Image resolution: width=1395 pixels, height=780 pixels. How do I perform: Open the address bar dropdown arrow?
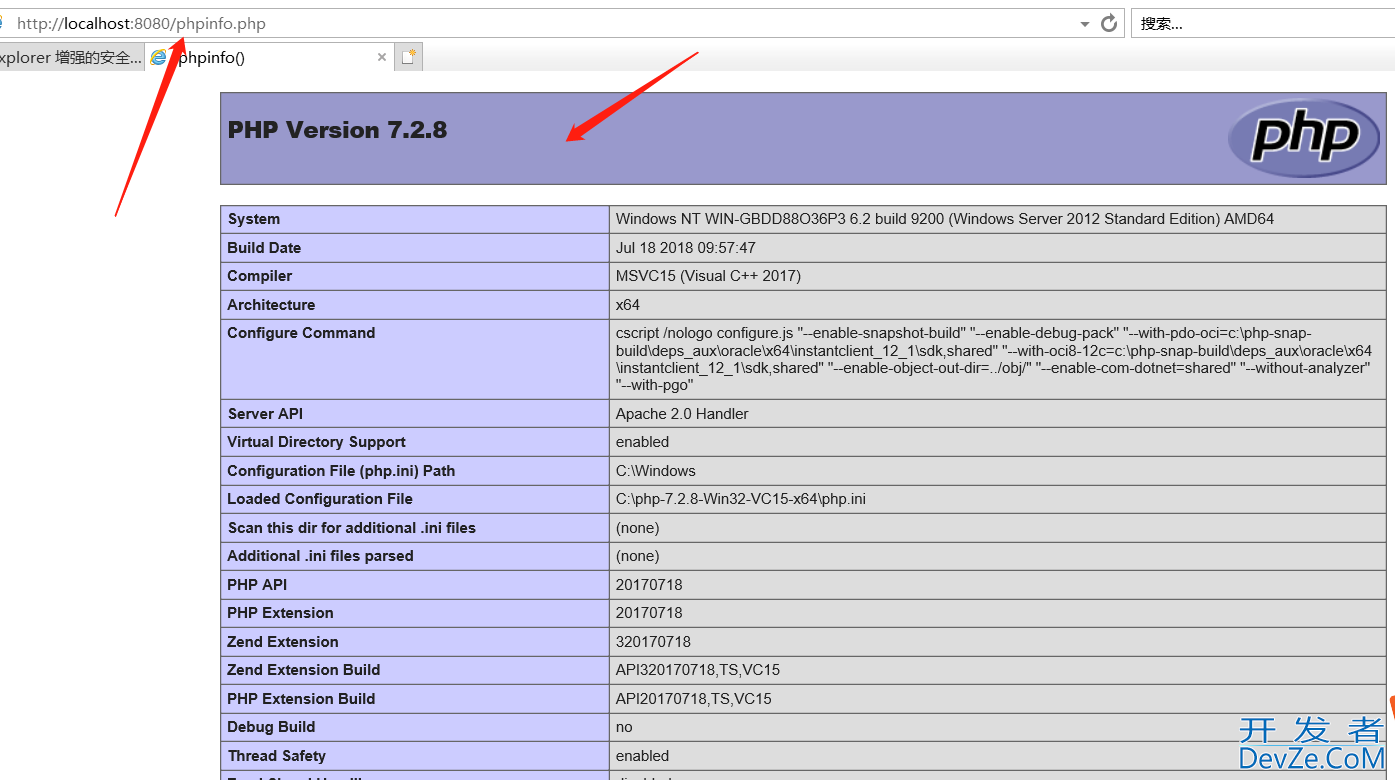(1085, 24)
